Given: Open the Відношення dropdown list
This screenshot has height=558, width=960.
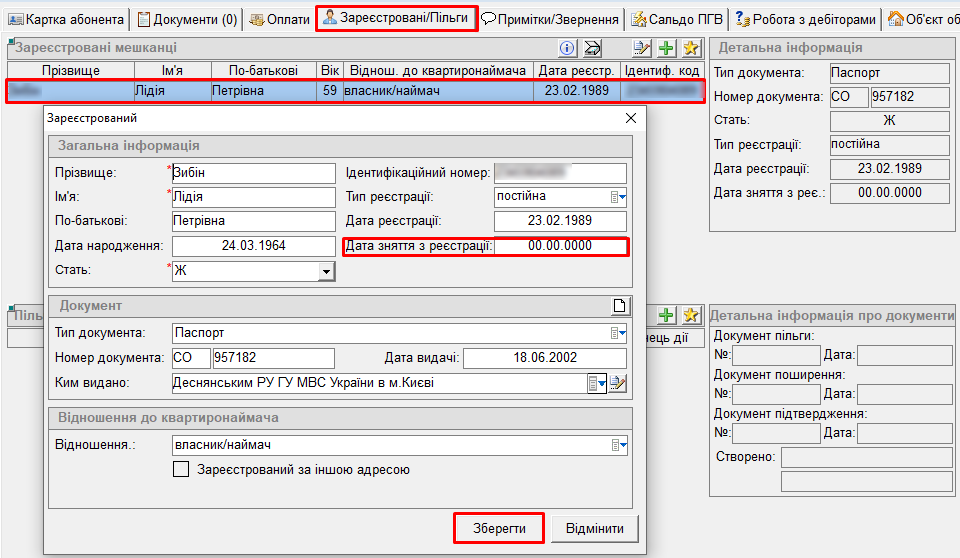Looking at the screenshot, I should (619, 445).
